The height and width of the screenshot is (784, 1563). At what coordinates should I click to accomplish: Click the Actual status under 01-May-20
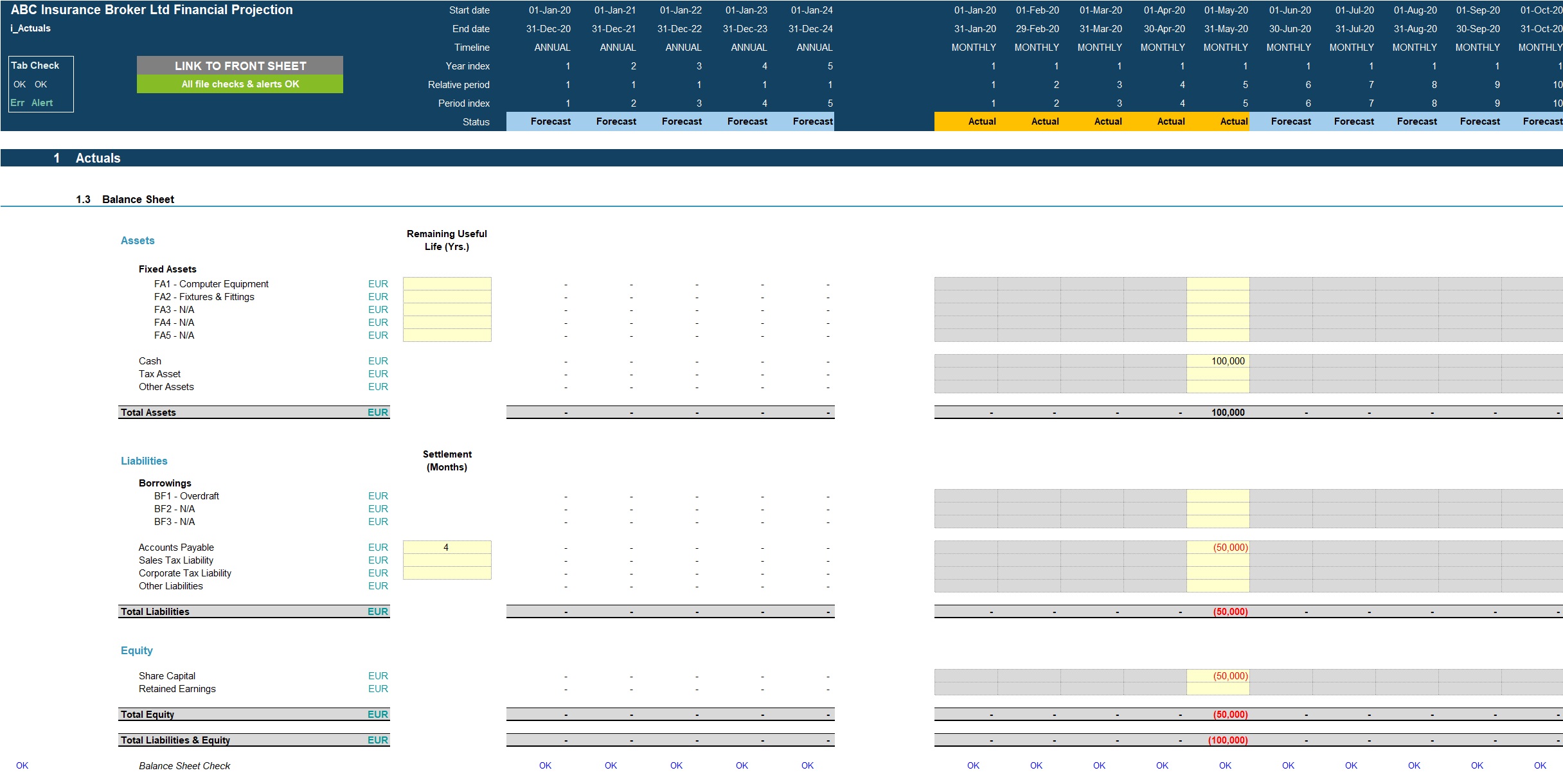[x=1234, y=121]
